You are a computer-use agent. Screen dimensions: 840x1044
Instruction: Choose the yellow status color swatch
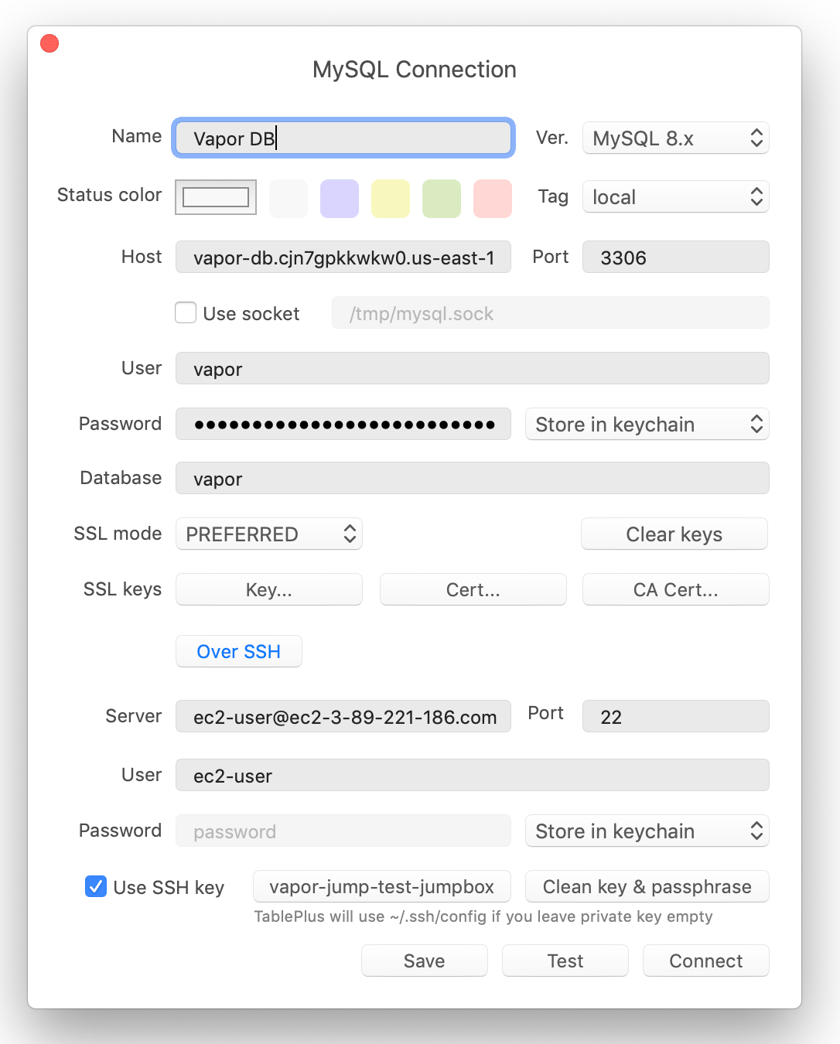pyautogui.click(x=390, y=198)
